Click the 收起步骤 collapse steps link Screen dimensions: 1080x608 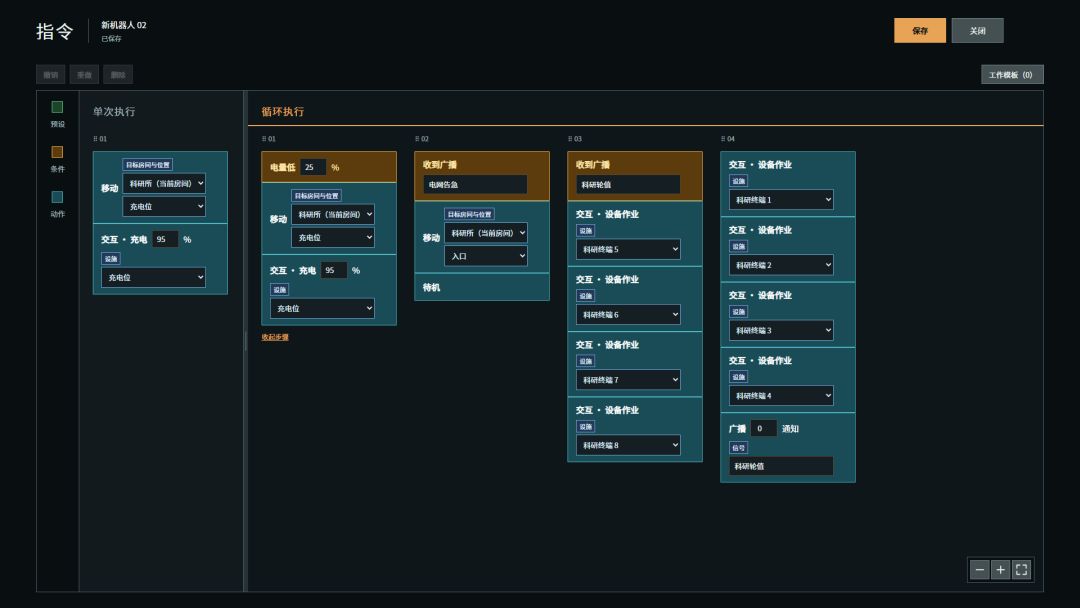275,337
